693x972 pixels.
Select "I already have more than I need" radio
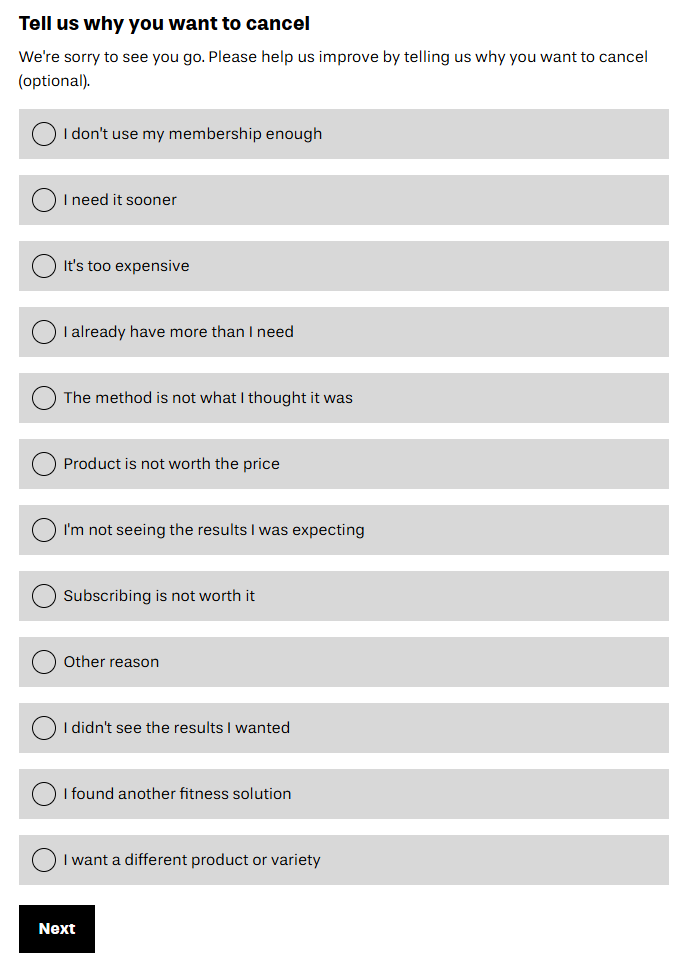(x=44, y=332)
